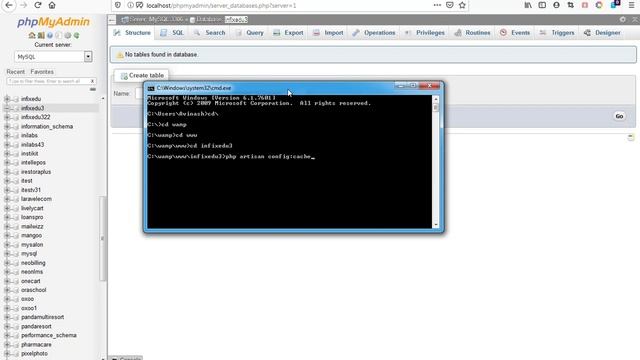The width and height of the screenshot is (640, 360).
Task: Click the log out icon beside Home
Action: (x=41, y=36)
